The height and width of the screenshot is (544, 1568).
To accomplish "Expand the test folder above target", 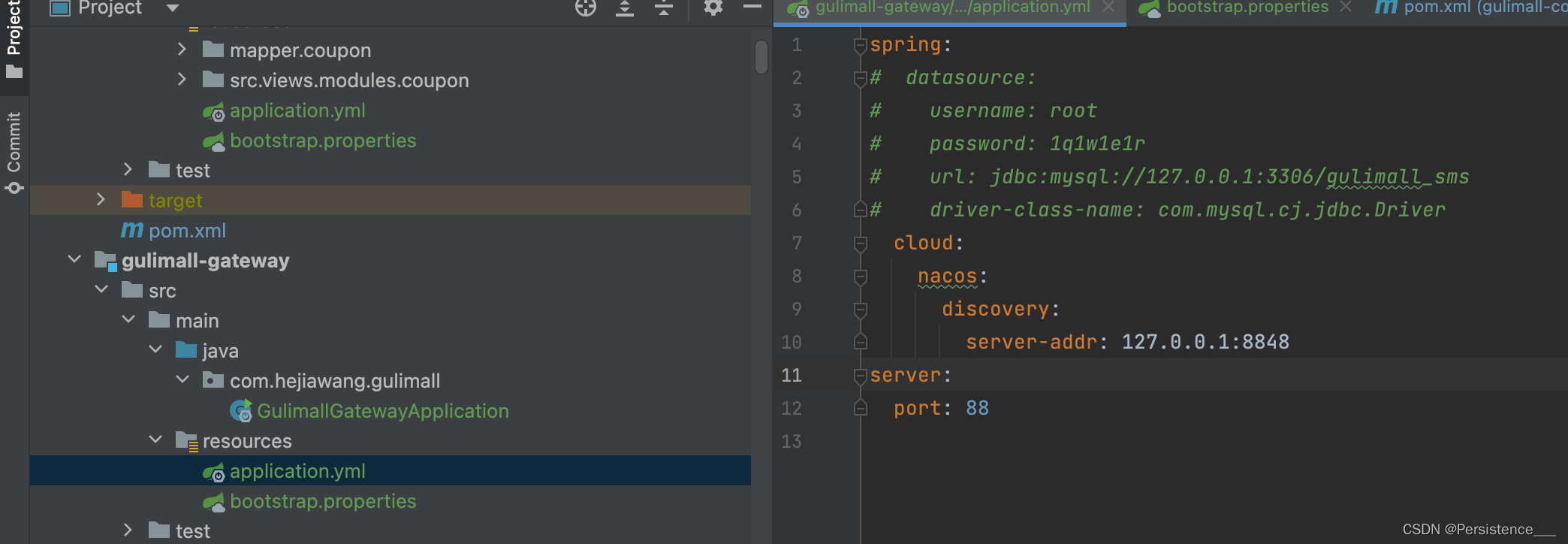I will click(x=128, y=170).
